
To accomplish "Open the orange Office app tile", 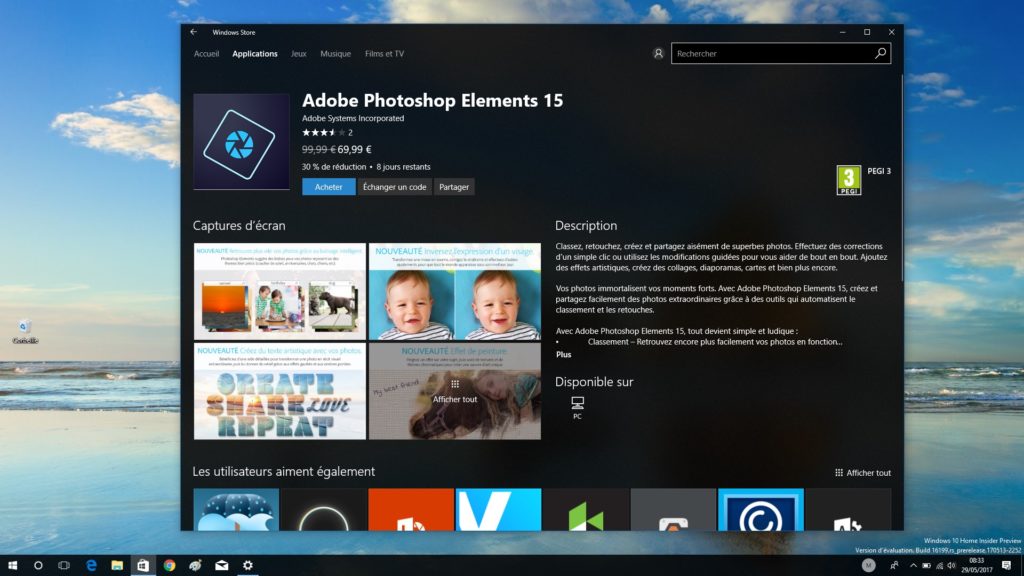I will 411,509.
